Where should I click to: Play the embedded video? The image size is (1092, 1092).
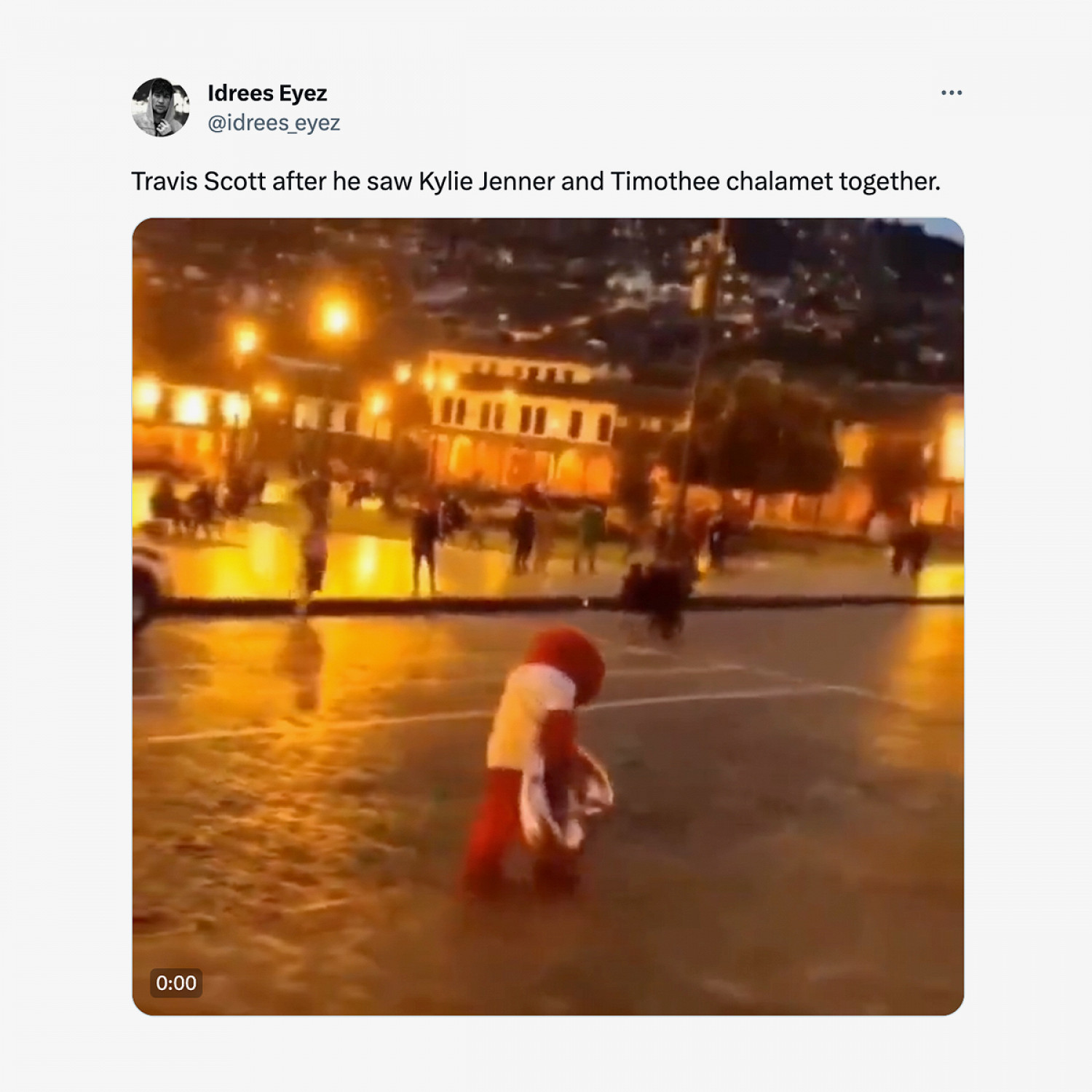pyautogui.click(x=548, y=617)
